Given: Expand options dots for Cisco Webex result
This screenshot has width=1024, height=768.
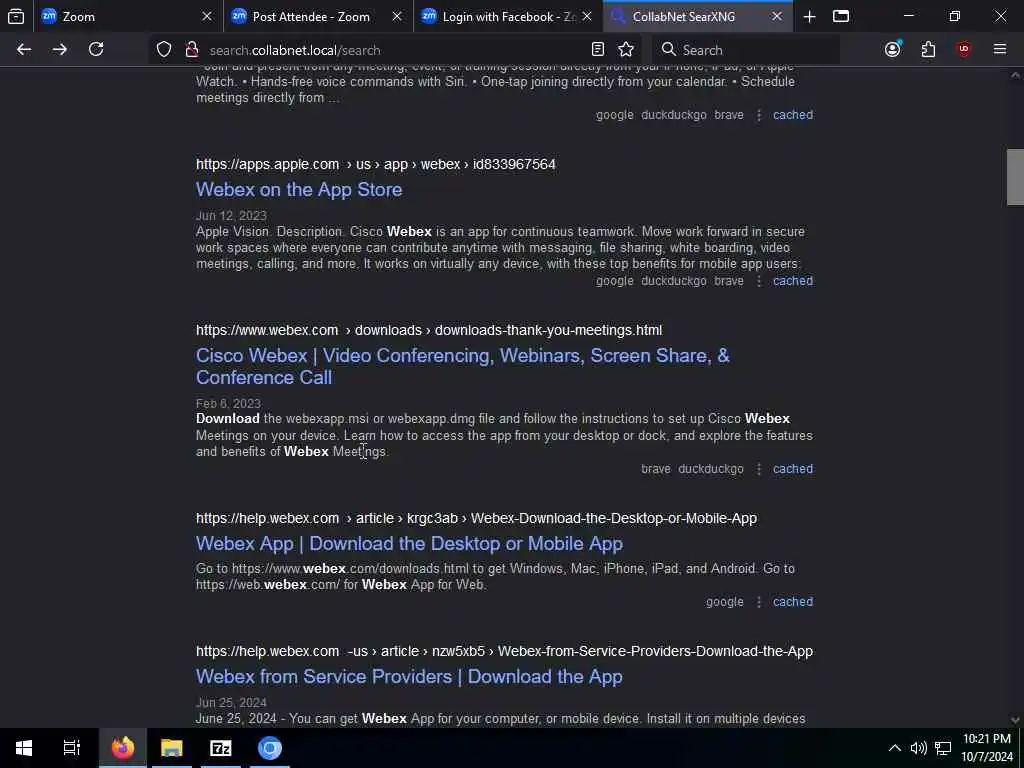Looking at the screenshot, I should [x=759, y=469].
